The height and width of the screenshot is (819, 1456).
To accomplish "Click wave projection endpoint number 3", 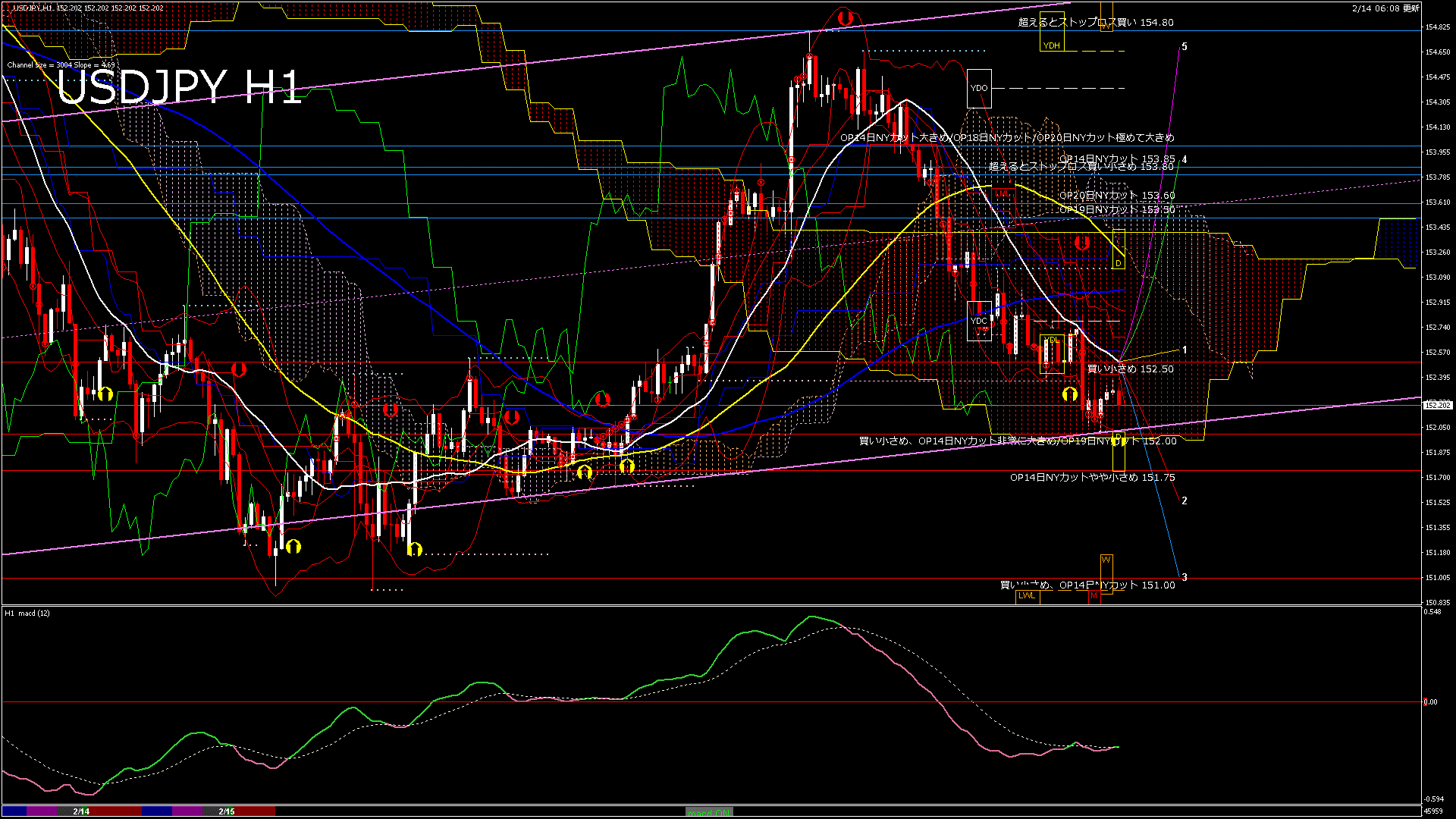I will [x=1185, y=577].
